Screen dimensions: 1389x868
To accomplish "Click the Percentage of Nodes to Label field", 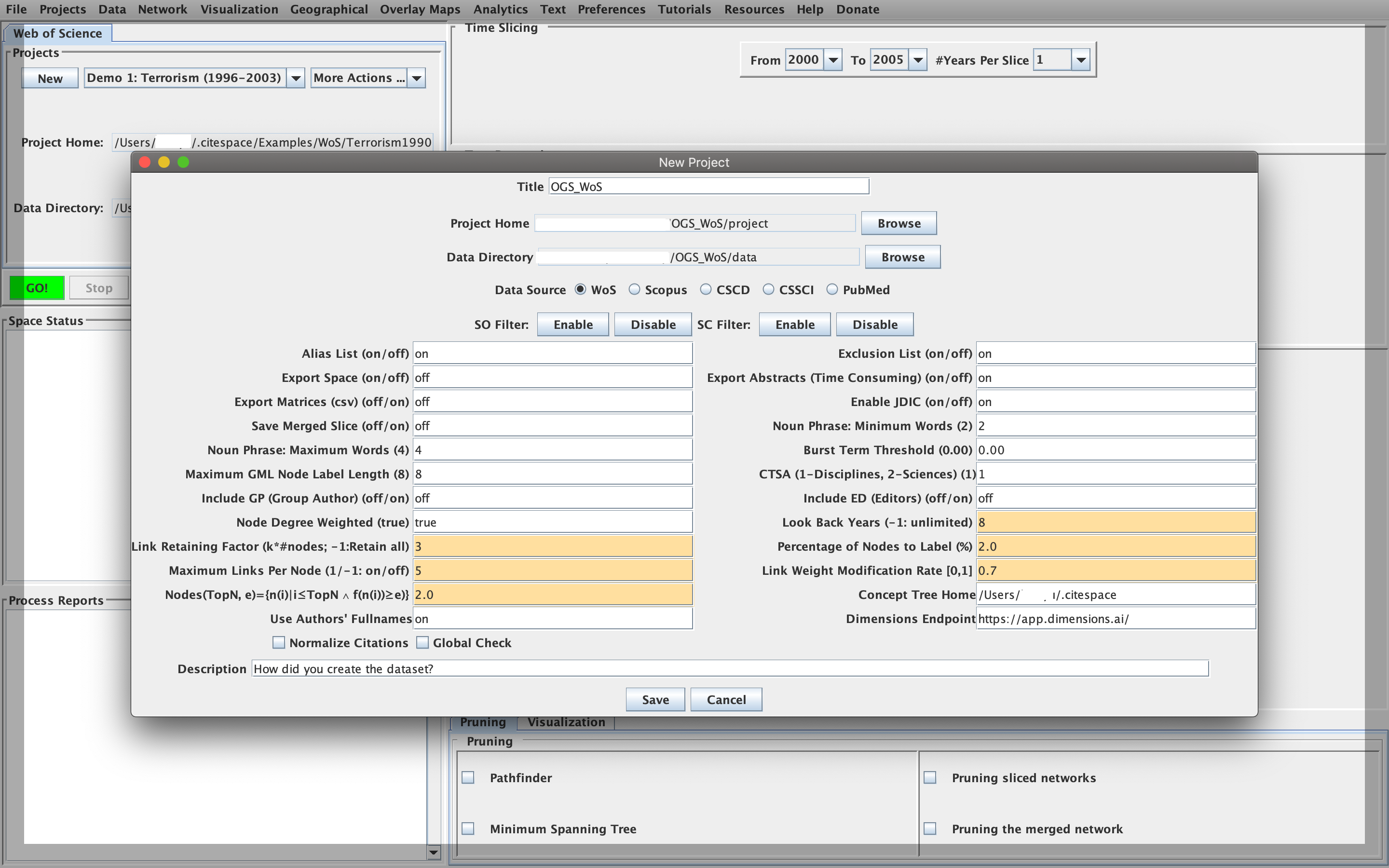I will tap(1116, 546).
